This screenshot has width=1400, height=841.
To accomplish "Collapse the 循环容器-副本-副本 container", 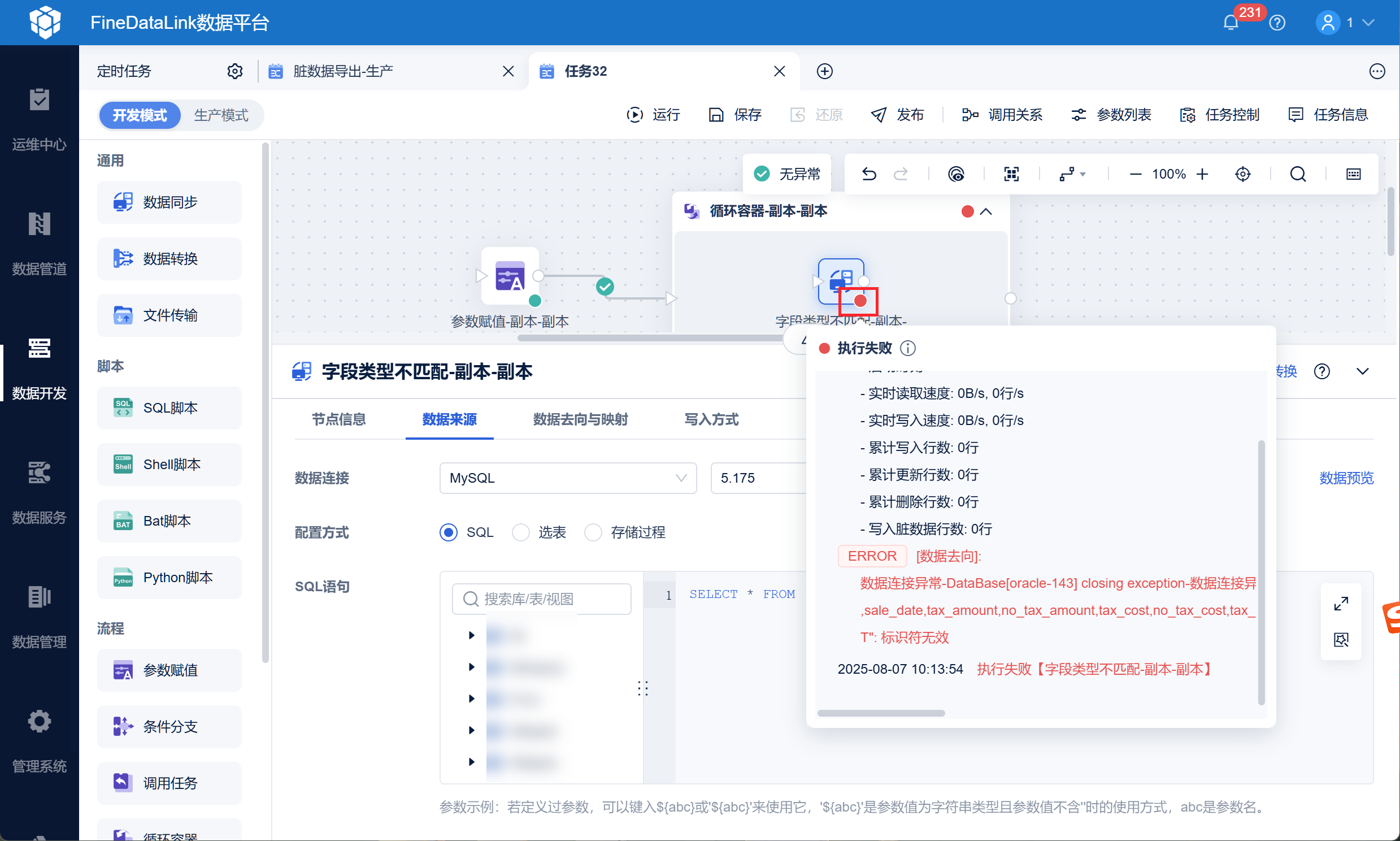I will tap(986, 211).
